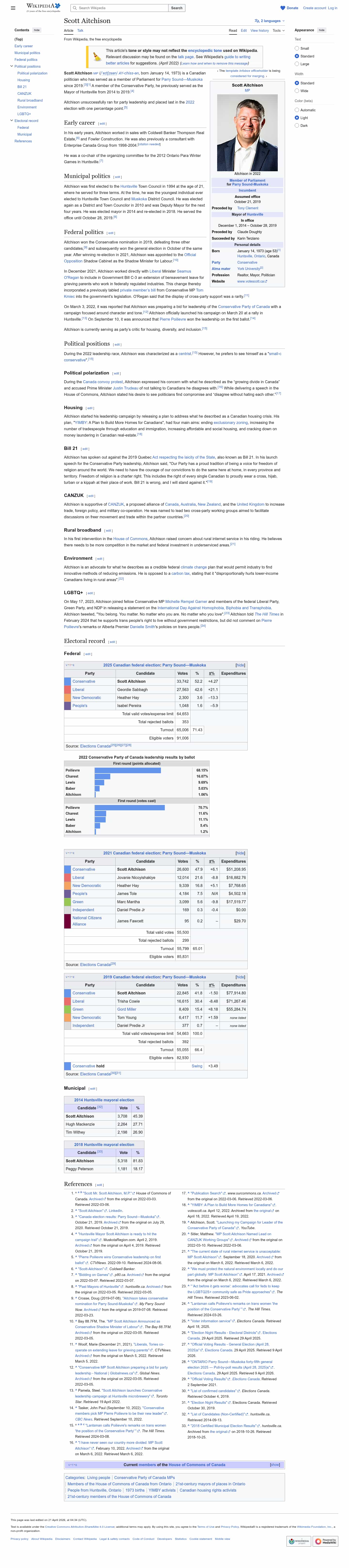Switch to the Talk tab
Viewport: 349px width, 1568px height.
(80, 30)
